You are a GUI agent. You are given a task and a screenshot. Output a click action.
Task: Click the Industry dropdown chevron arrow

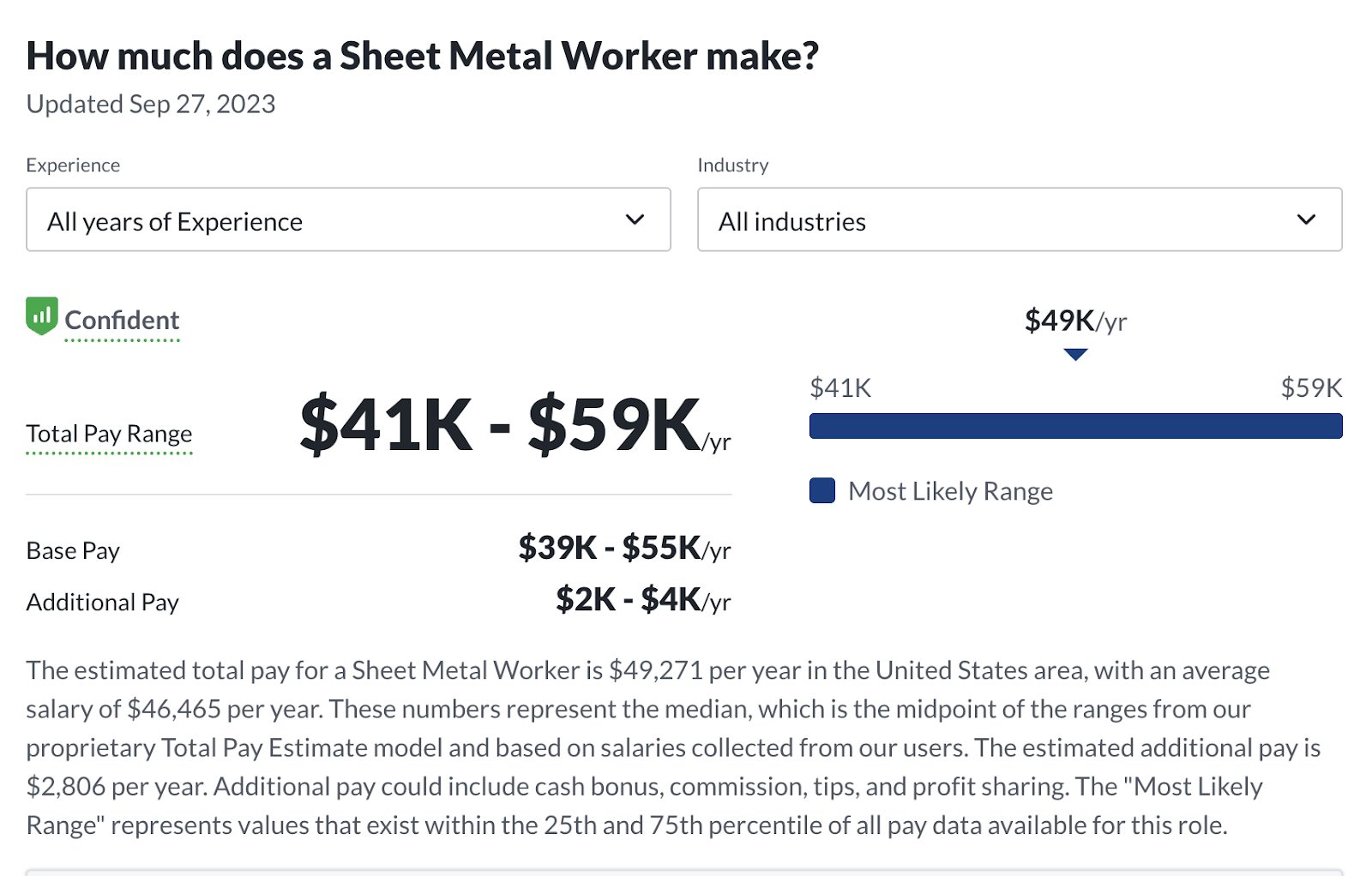[1306, 219]
